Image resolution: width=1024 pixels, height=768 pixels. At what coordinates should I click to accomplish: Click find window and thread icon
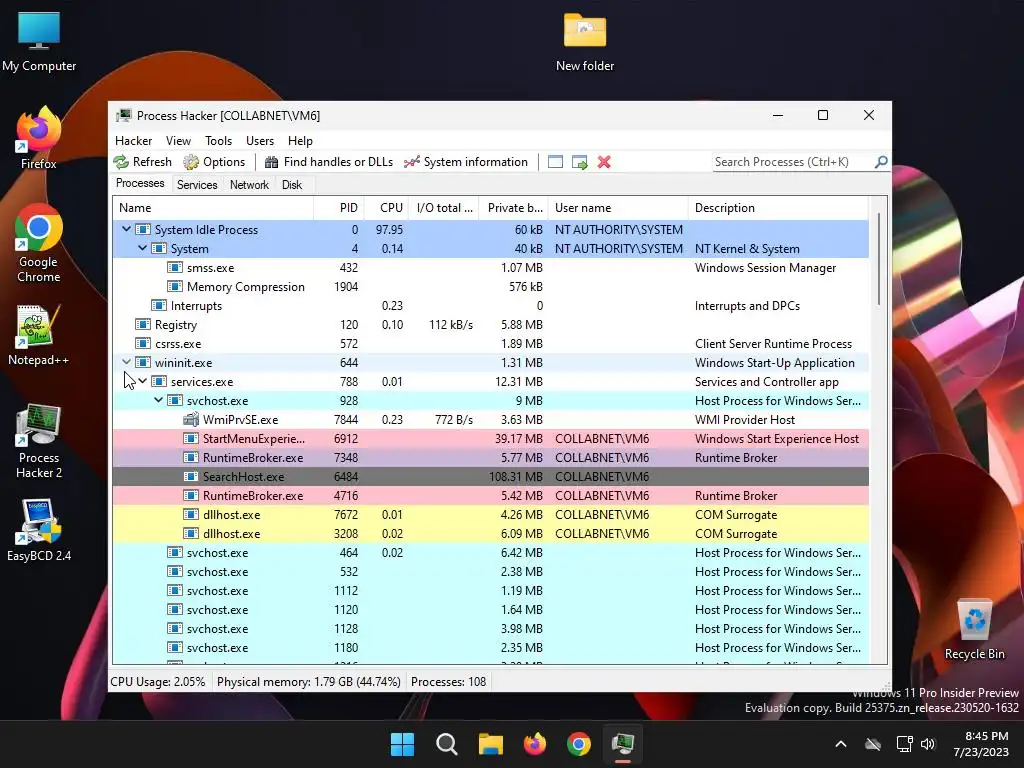click(579, 162)
